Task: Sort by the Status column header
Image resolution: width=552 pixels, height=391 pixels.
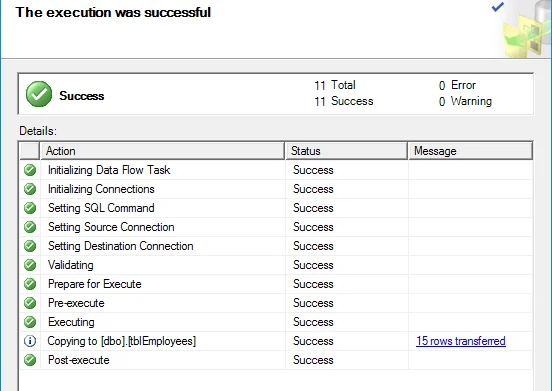Action: point(346,151)
